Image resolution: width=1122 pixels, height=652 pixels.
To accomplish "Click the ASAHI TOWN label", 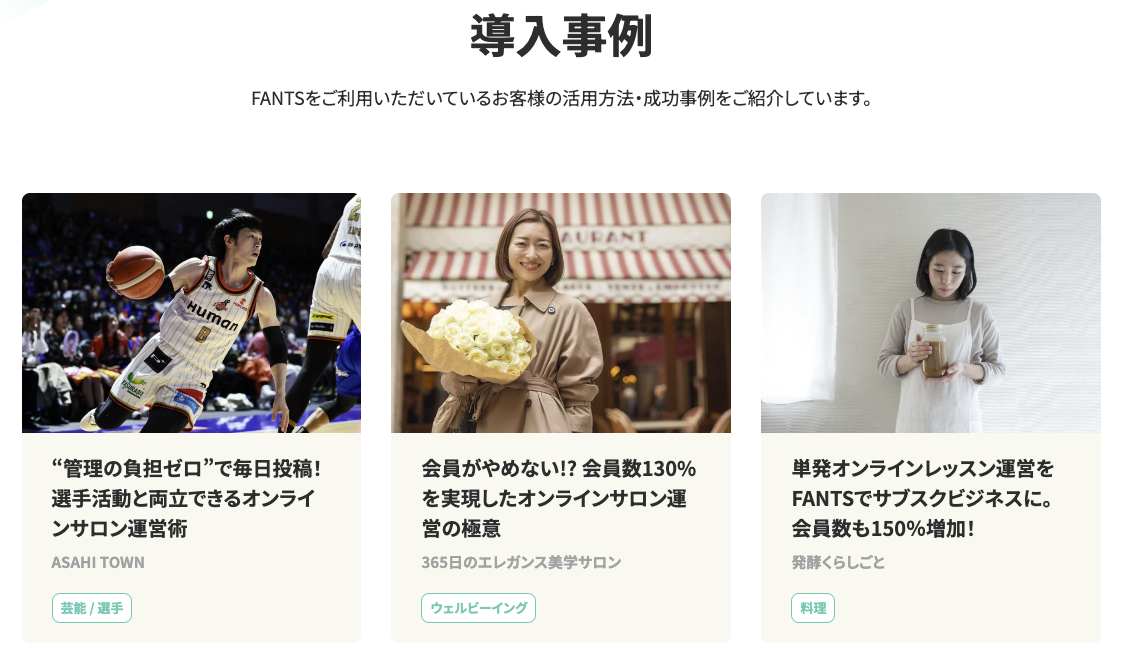I will pyautogui.click(x=98, y=563).
